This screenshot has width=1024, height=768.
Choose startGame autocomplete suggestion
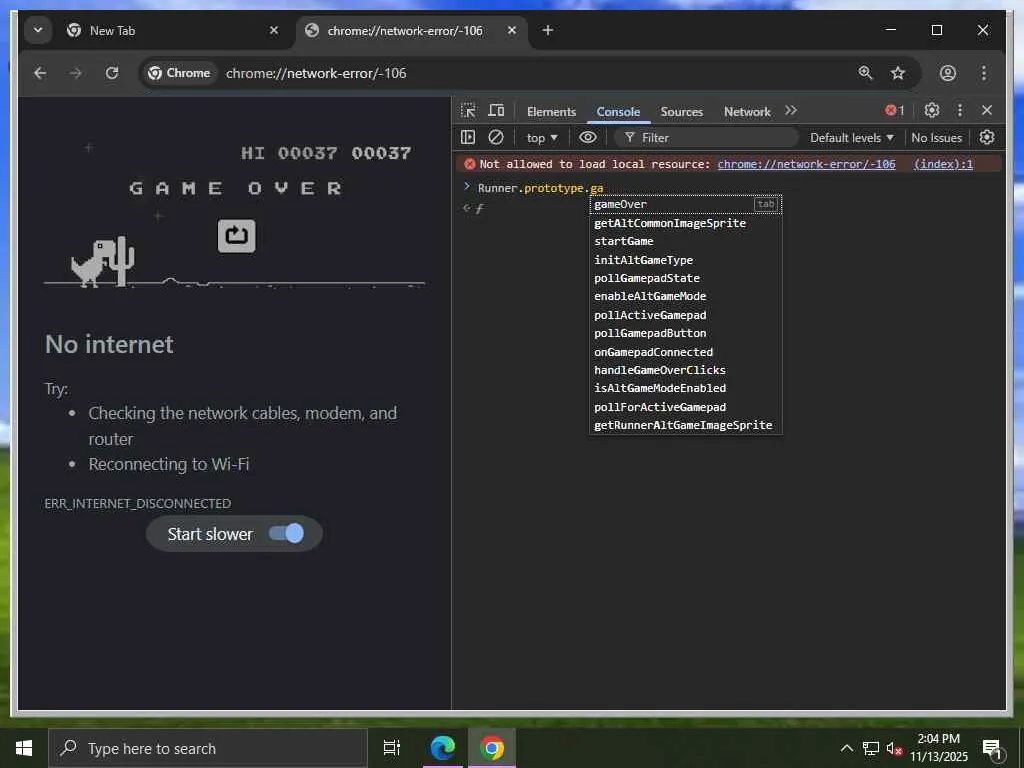(x=685, y=242)
